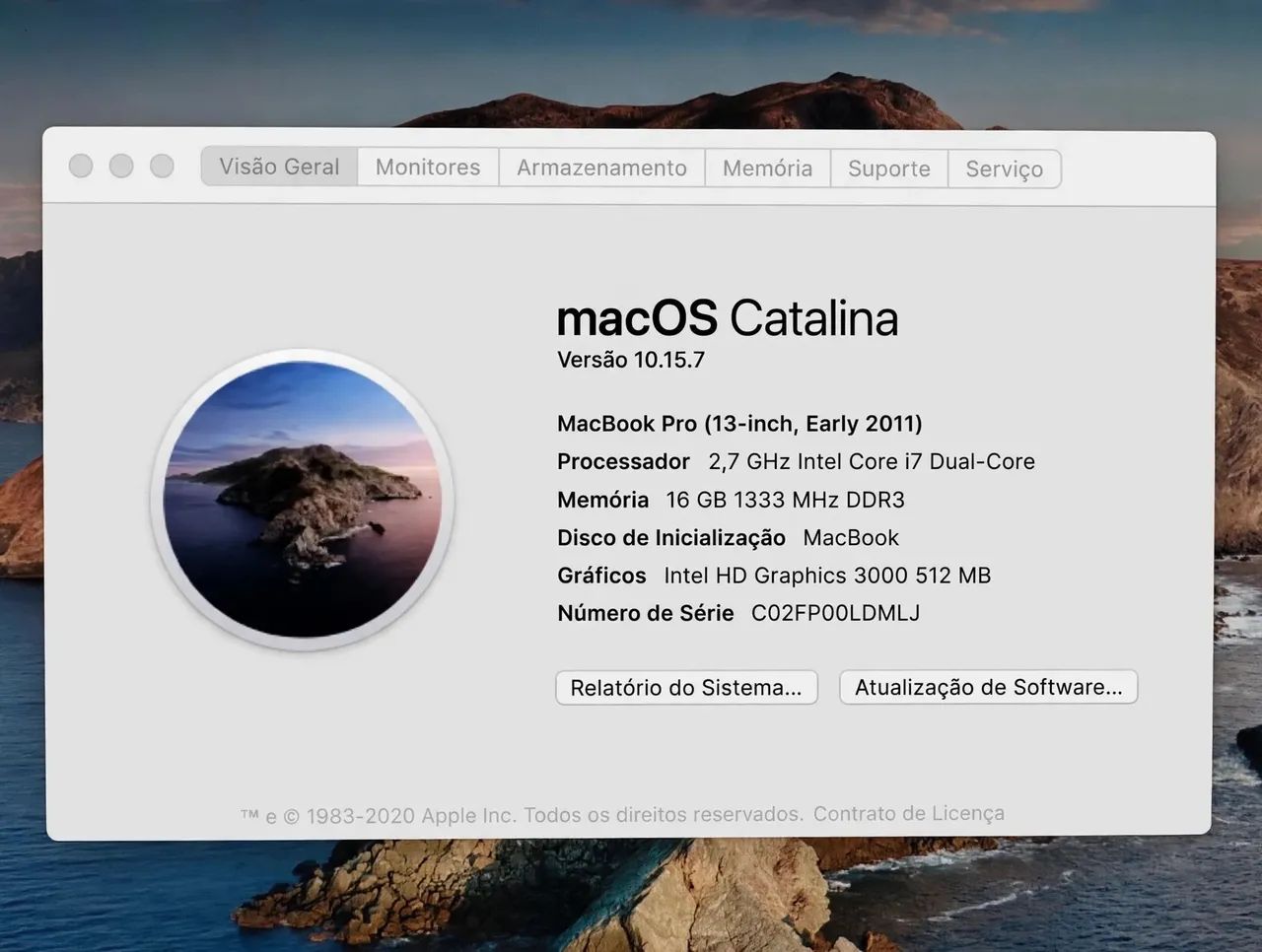Click the Disco de Inicialização label
The height and width of the screenshot is (952, 1262).
tap(671, 538)
